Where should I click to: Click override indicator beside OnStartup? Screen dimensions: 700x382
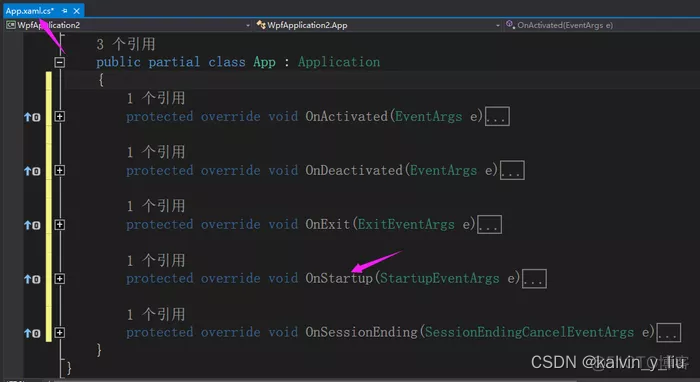pyautogui.click(x=32, y=279)
